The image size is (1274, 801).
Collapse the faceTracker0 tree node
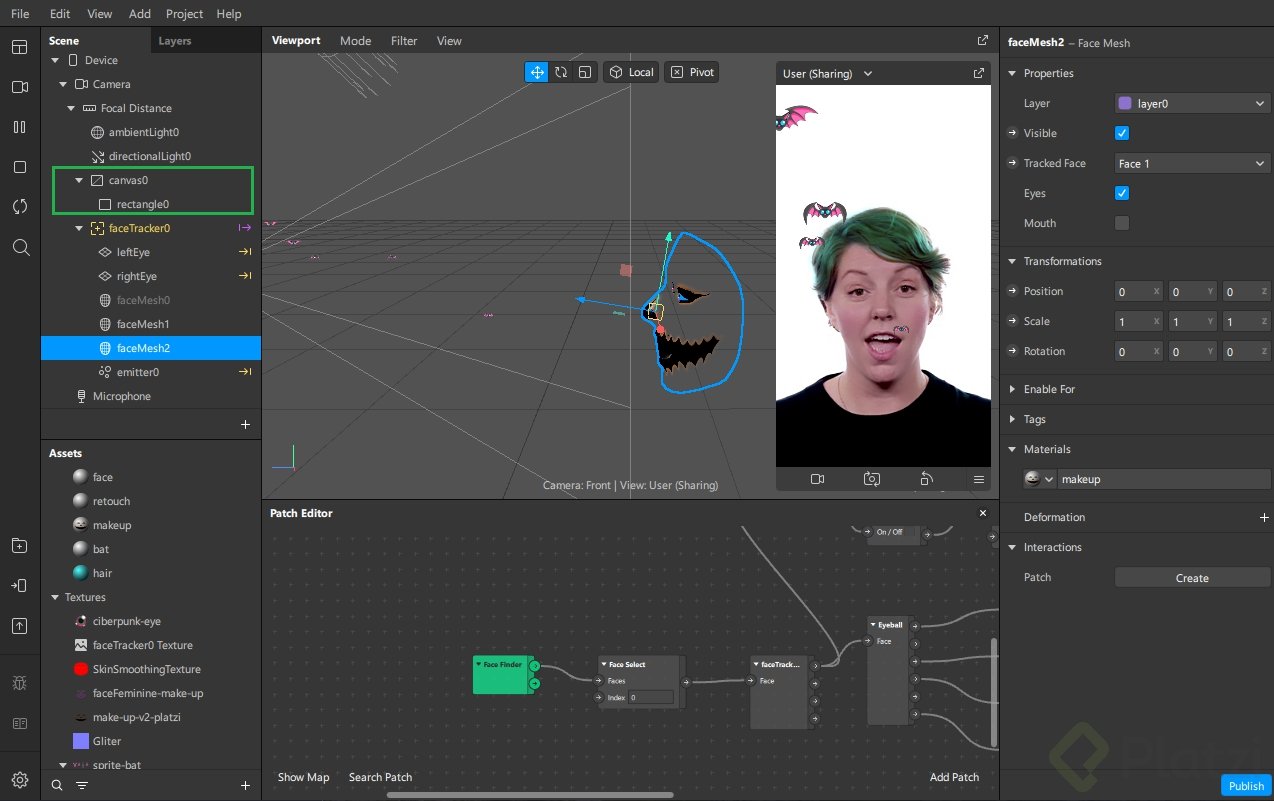tap(80, 228)
